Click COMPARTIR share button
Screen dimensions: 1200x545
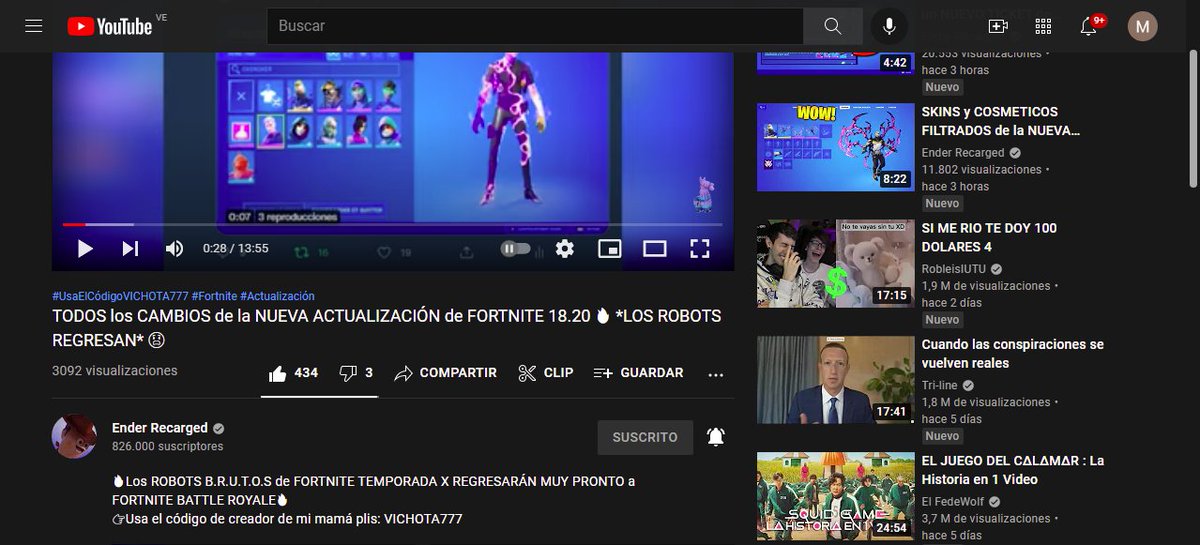tap(446, 373)
